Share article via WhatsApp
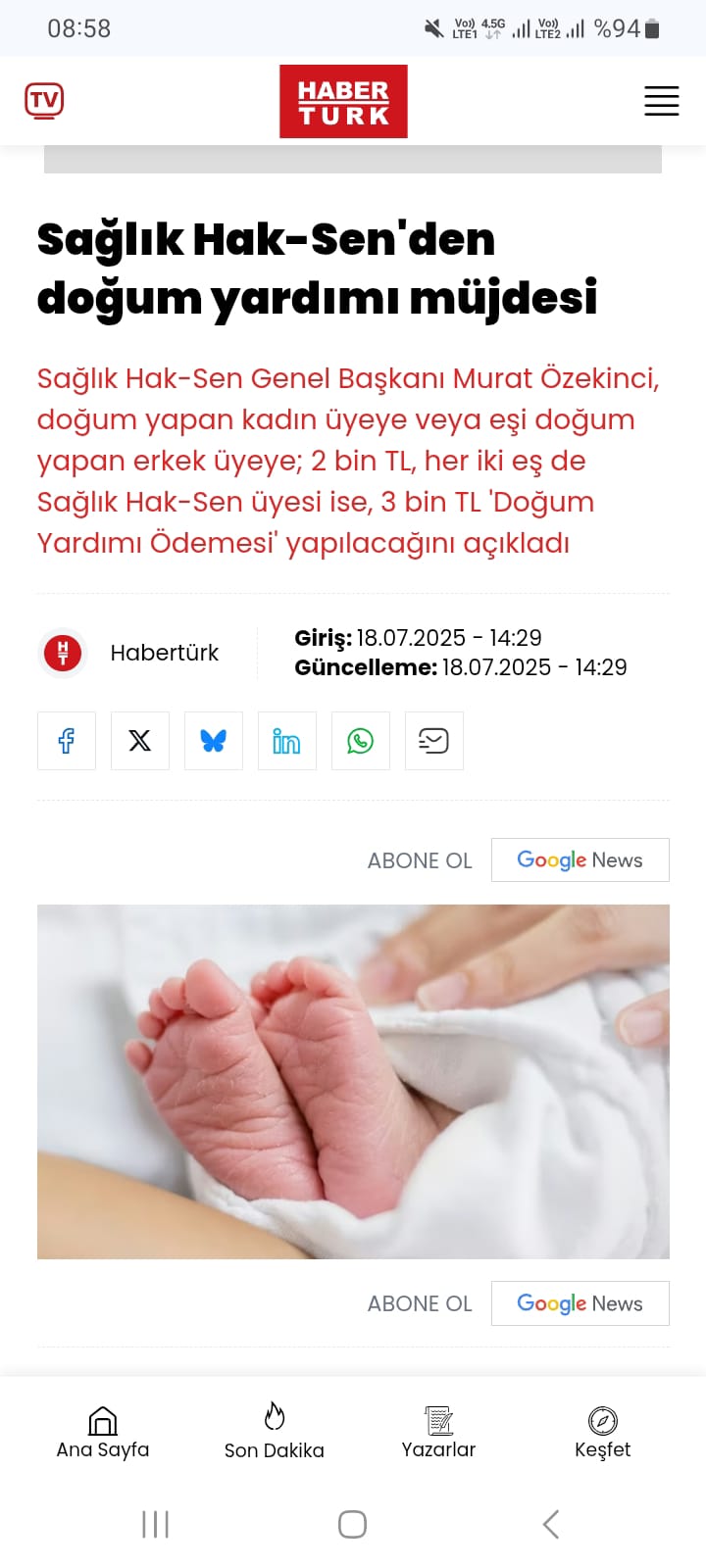706x1568 pixels. point(361,741)
